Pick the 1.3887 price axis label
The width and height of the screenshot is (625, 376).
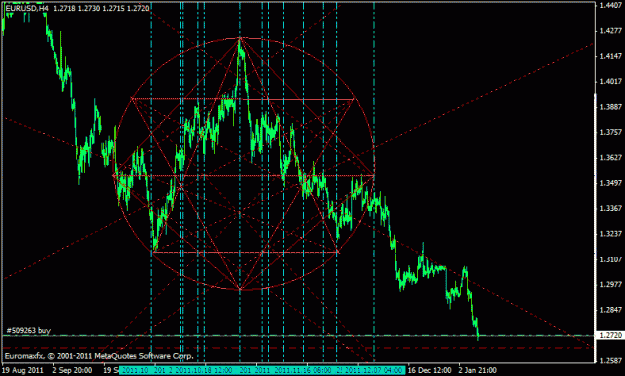[611, 107]
